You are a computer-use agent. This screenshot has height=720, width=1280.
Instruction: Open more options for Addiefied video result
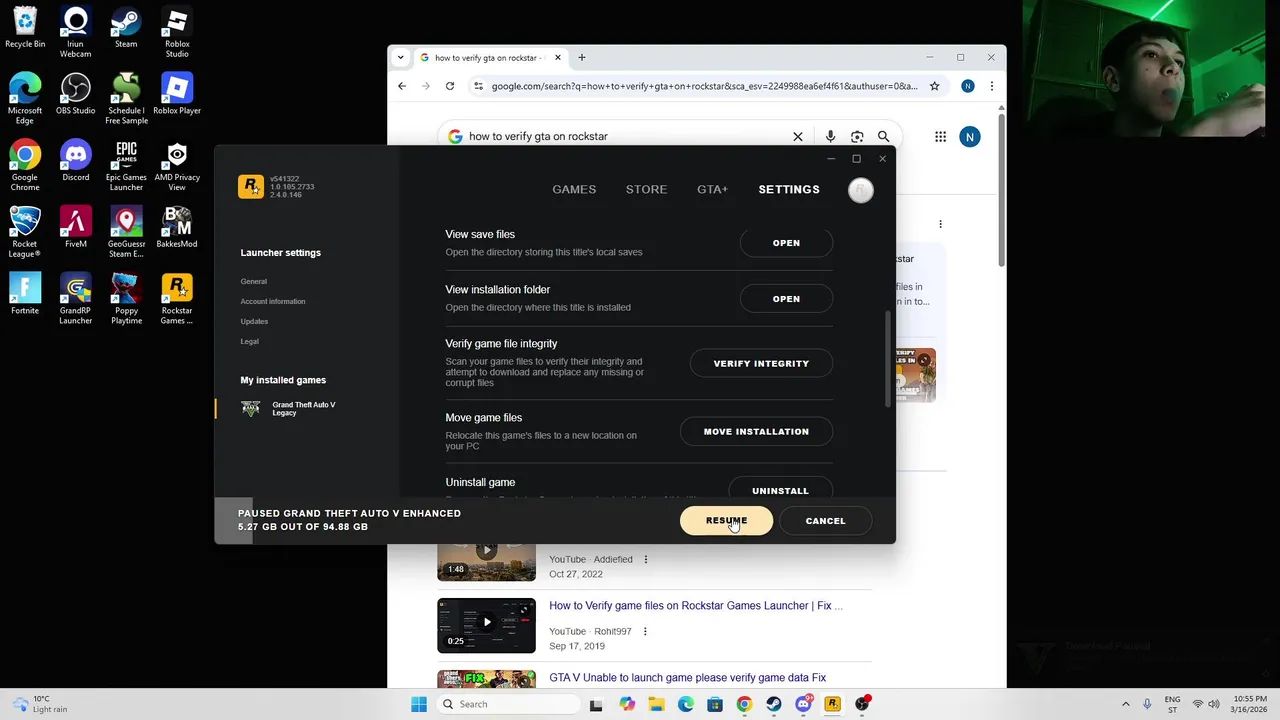[645, 559]
